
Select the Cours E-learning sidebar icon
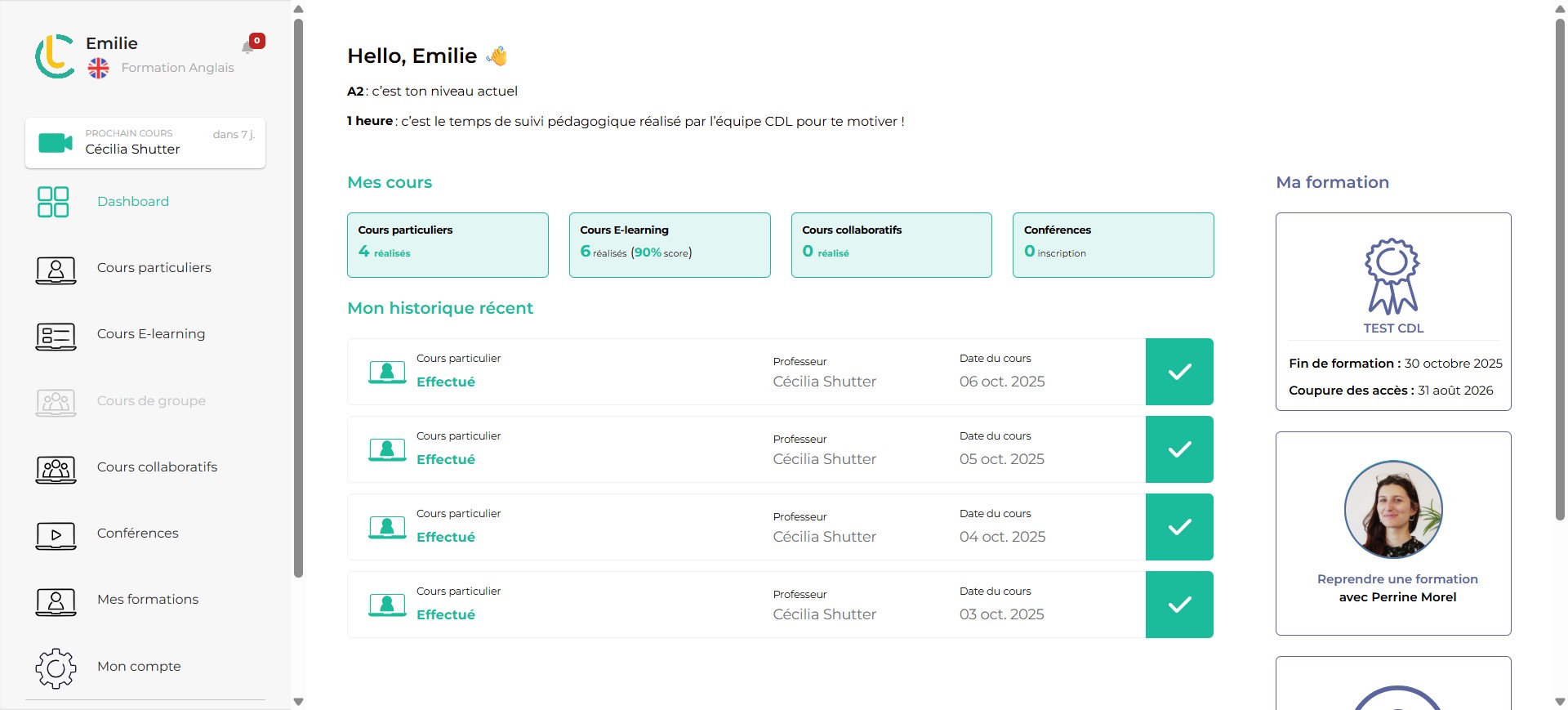pyautogui.click(x=56, y=335)
